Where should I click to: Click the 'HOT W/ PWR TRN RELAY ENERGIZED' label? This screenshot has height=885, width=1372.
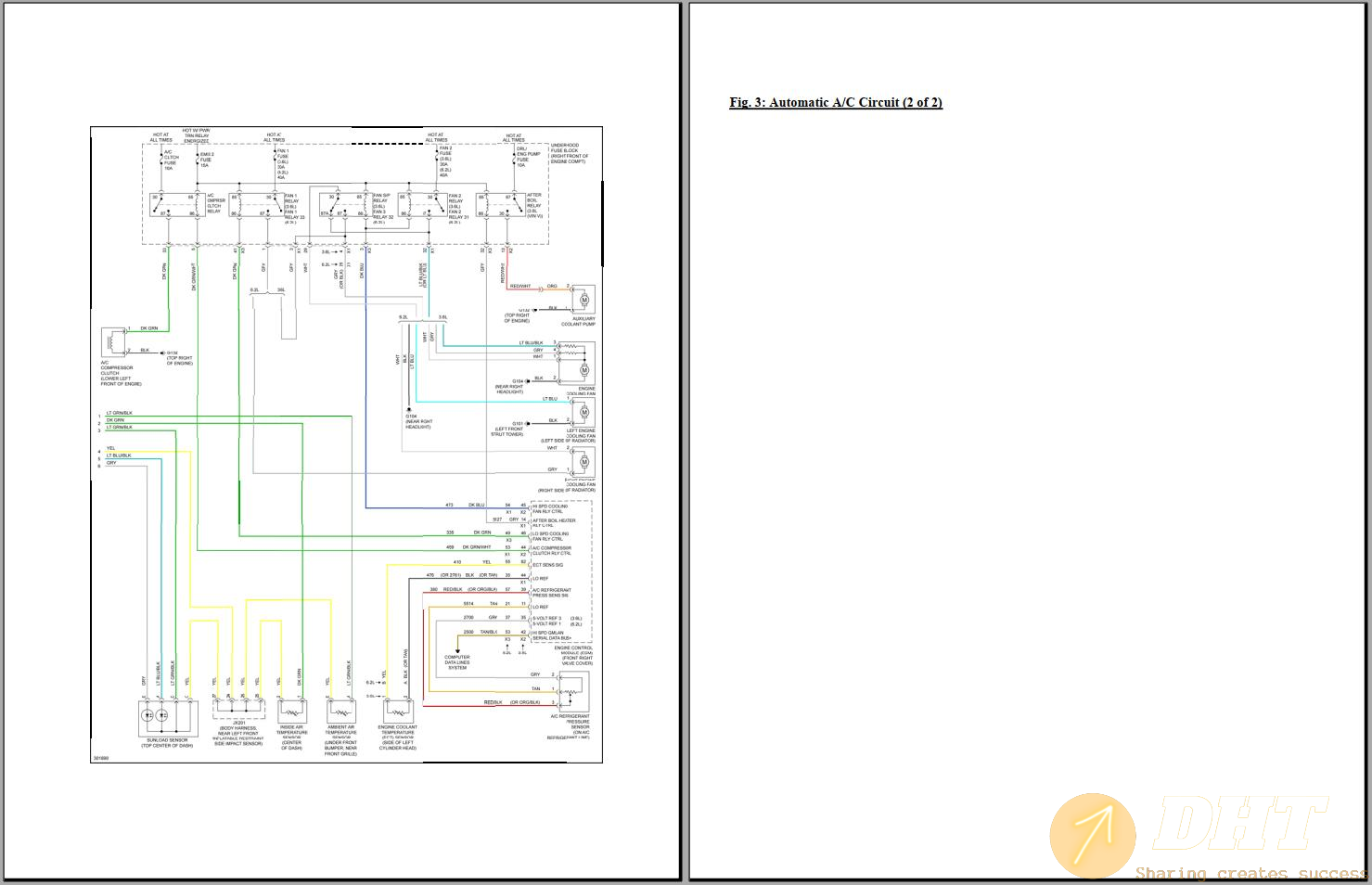point(196,135)
